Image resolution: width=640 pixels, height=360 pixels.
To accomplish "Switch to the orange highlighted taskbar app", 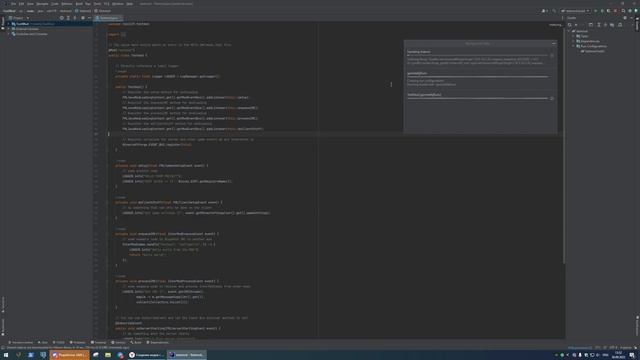I will click(x=69, y=355).
